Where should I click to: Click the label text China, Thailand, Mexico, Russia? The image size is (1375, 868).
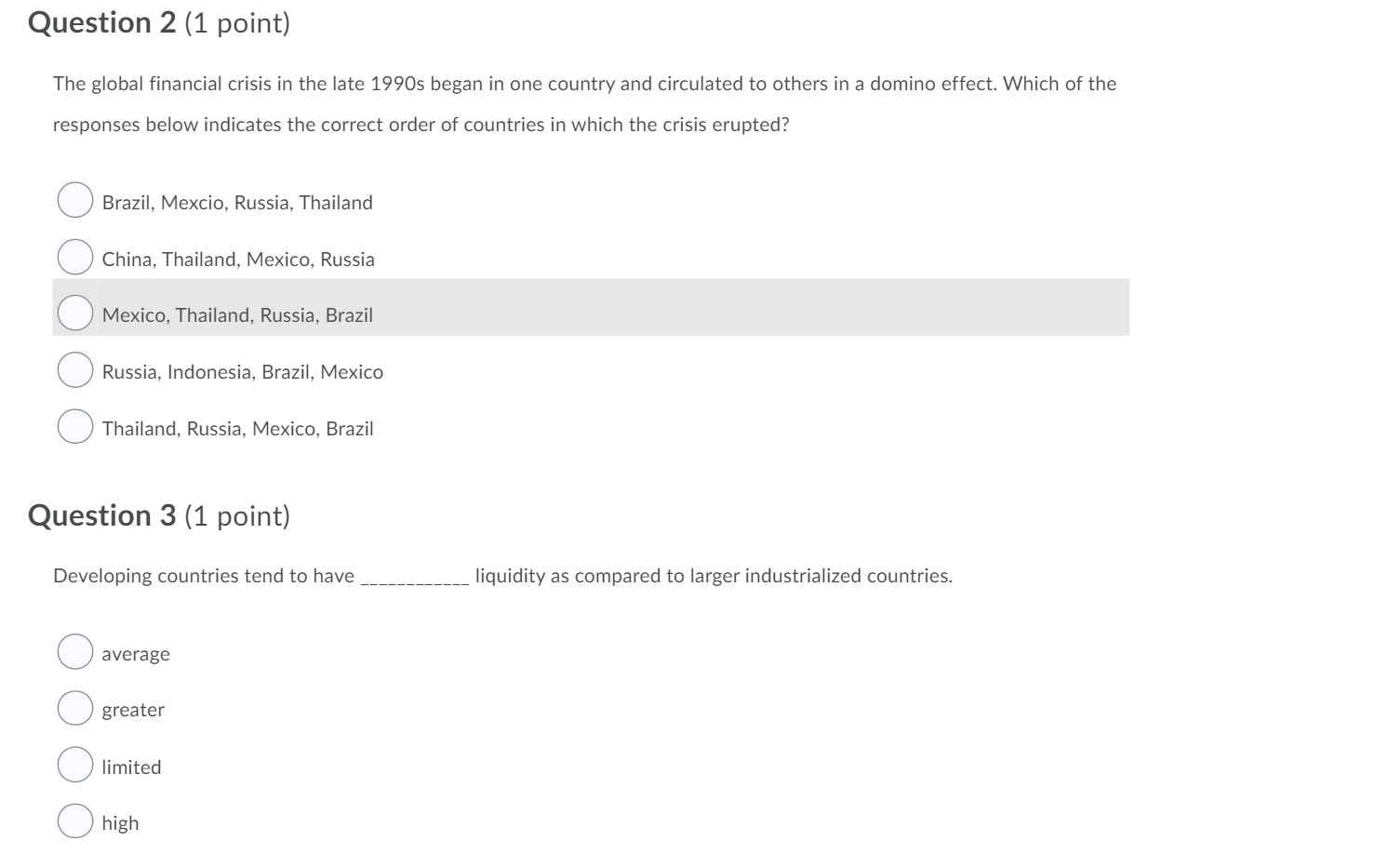(x=238, y=259)
